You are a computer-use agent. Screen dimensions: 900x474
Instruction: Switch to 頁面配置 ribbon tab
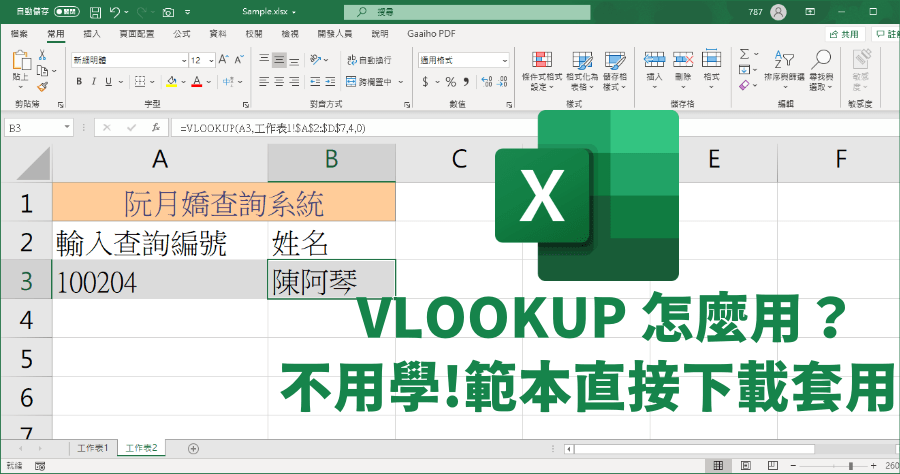[x=137, y=34]
